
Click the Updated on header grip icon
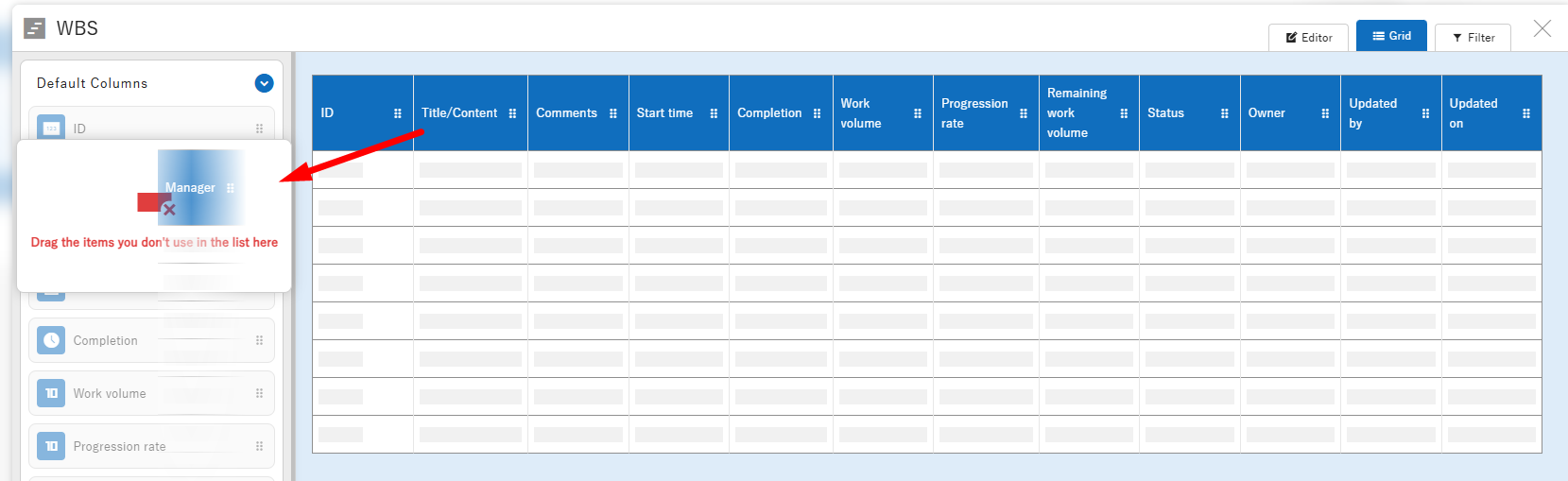1525,113
